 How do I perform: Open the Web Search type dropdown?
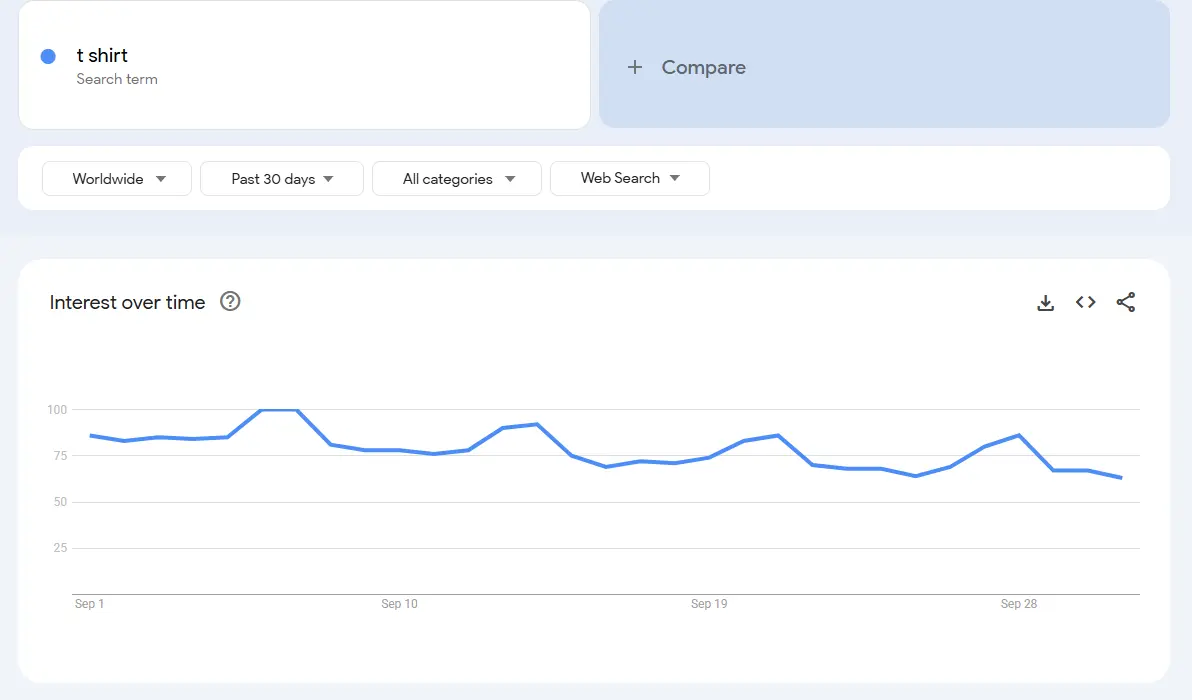(629, 178)
